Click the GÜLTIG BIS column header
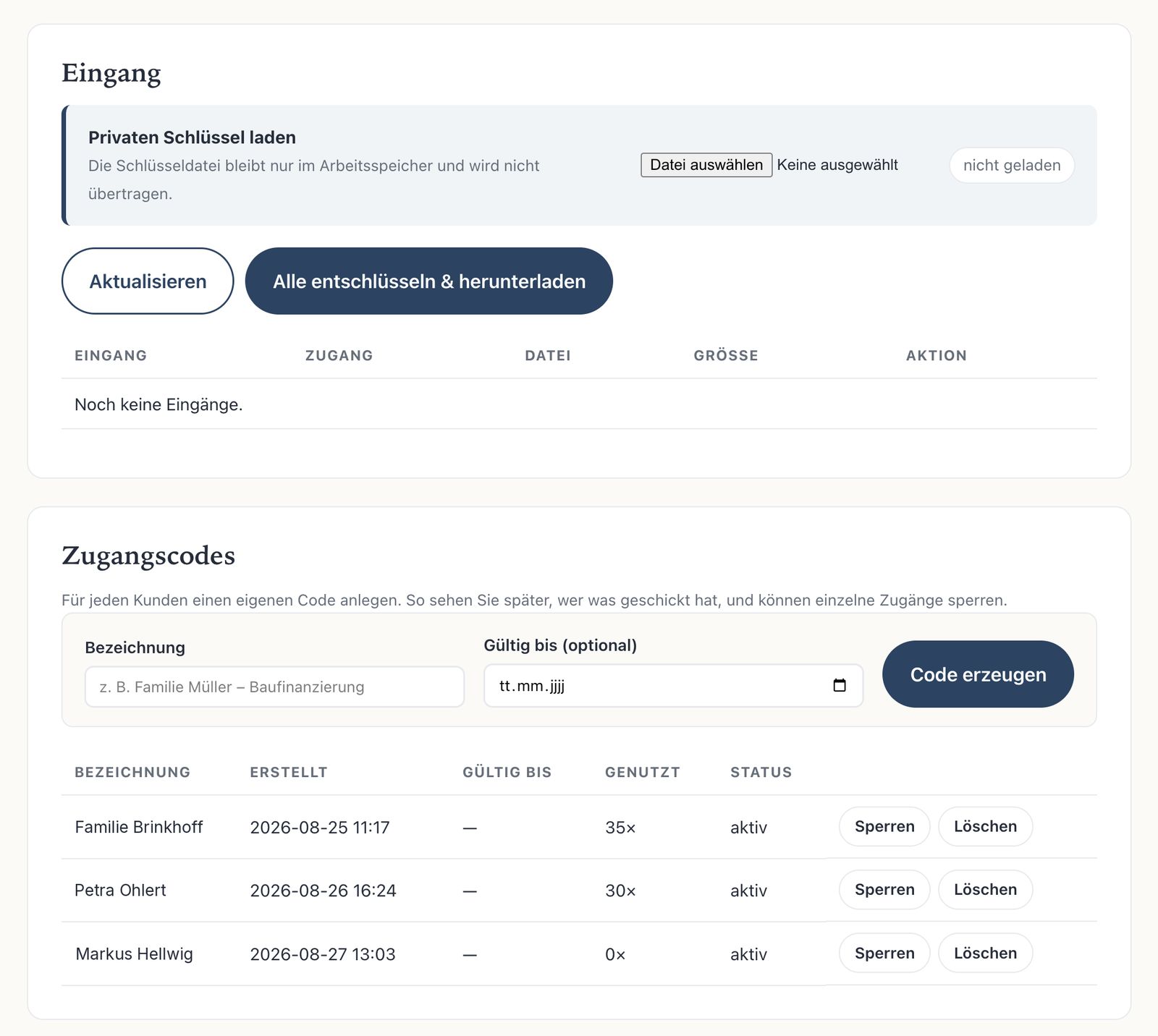The width and height of the screenshot is (1158, 1036). click(x=507, y=772)
